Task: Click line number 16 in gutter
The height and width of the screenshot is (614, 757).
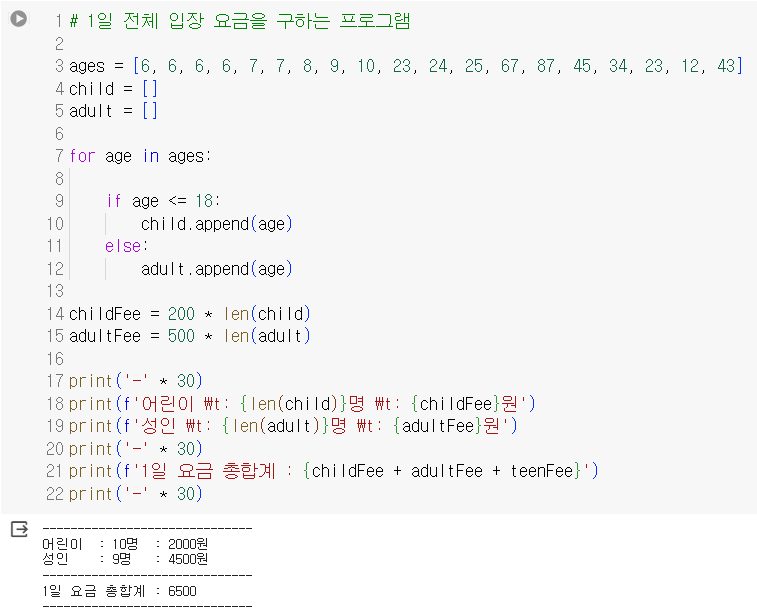Action: (56, 359)
